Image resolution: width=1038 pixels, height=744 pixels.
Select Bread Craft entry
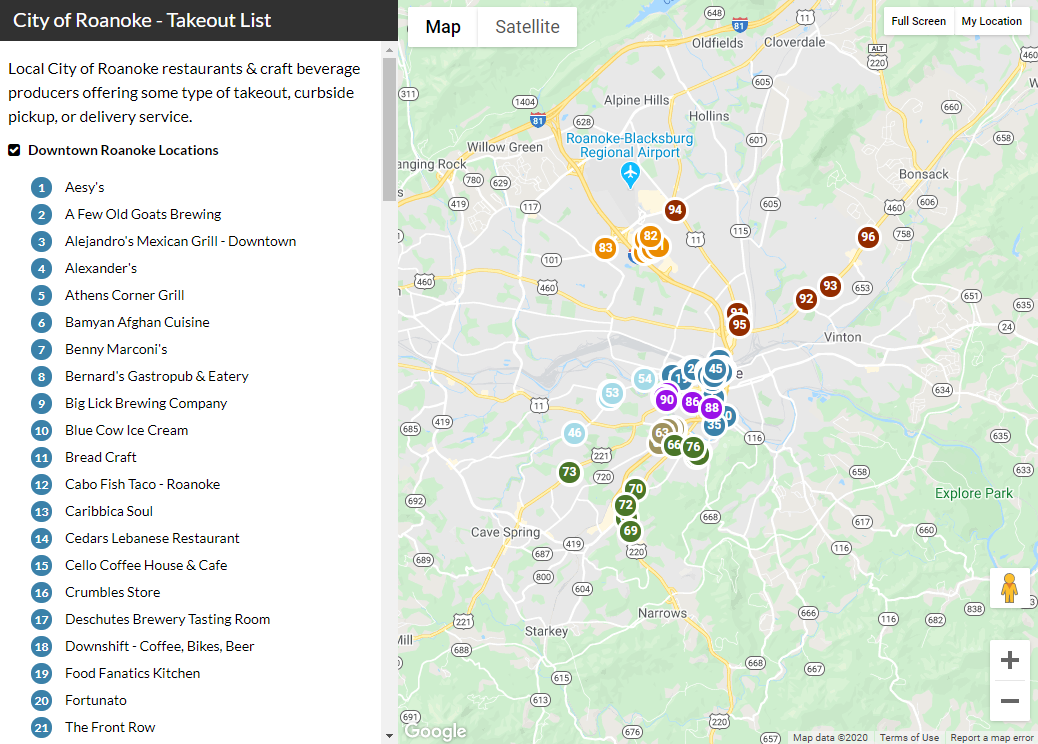(101, 457)
